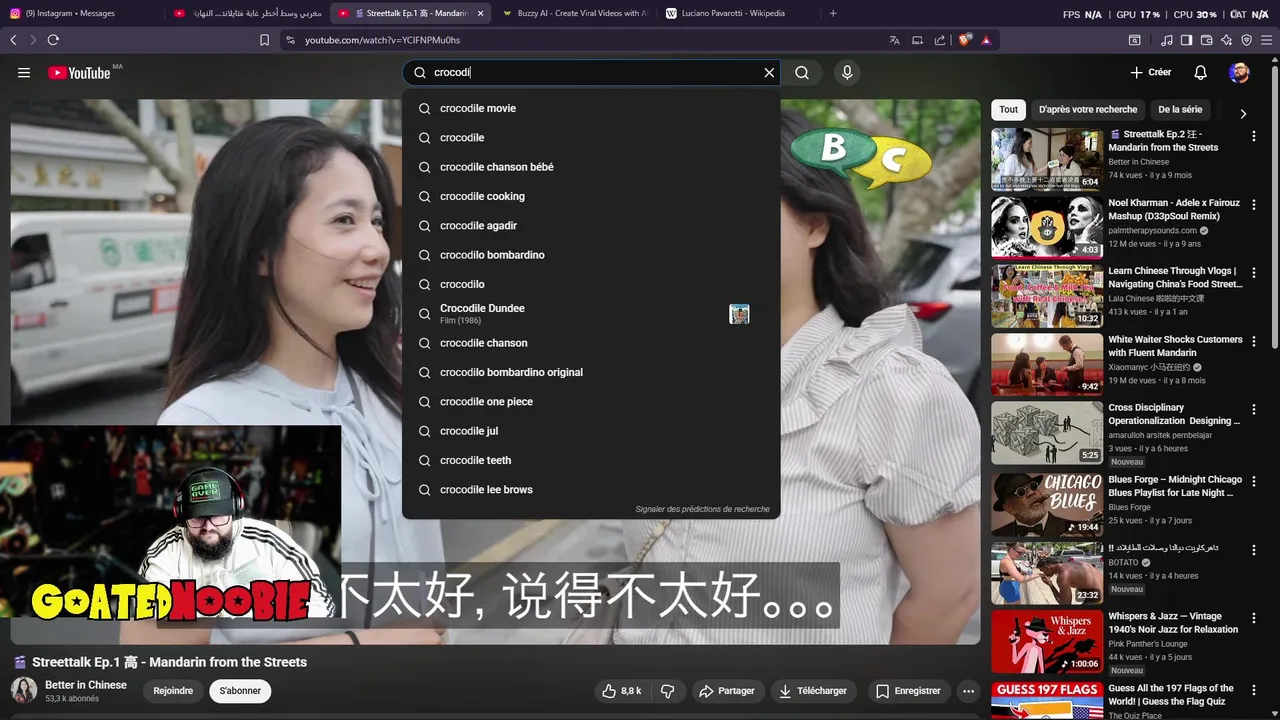Open Better in Chinese channel avatar
The image size is (1280, 720).
(x=24, y=690)
